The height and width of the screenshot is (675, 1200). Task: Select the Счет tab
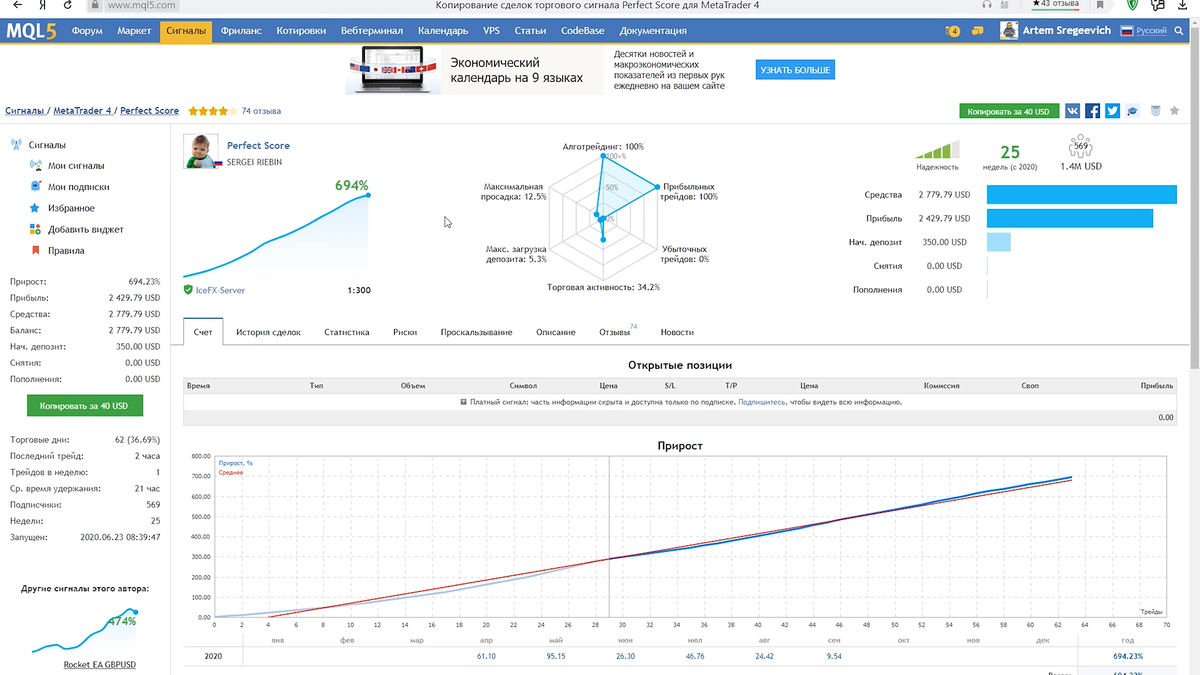(203, 332)
